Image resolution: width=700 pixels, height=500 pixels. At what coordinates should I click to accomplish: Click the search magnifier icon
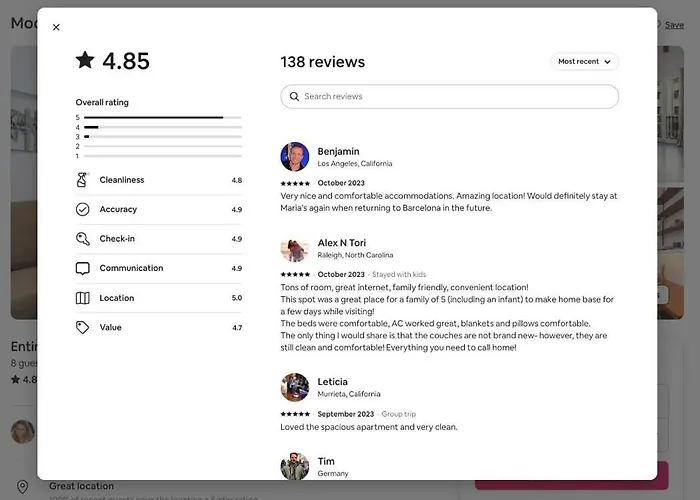tap(294, 96)
